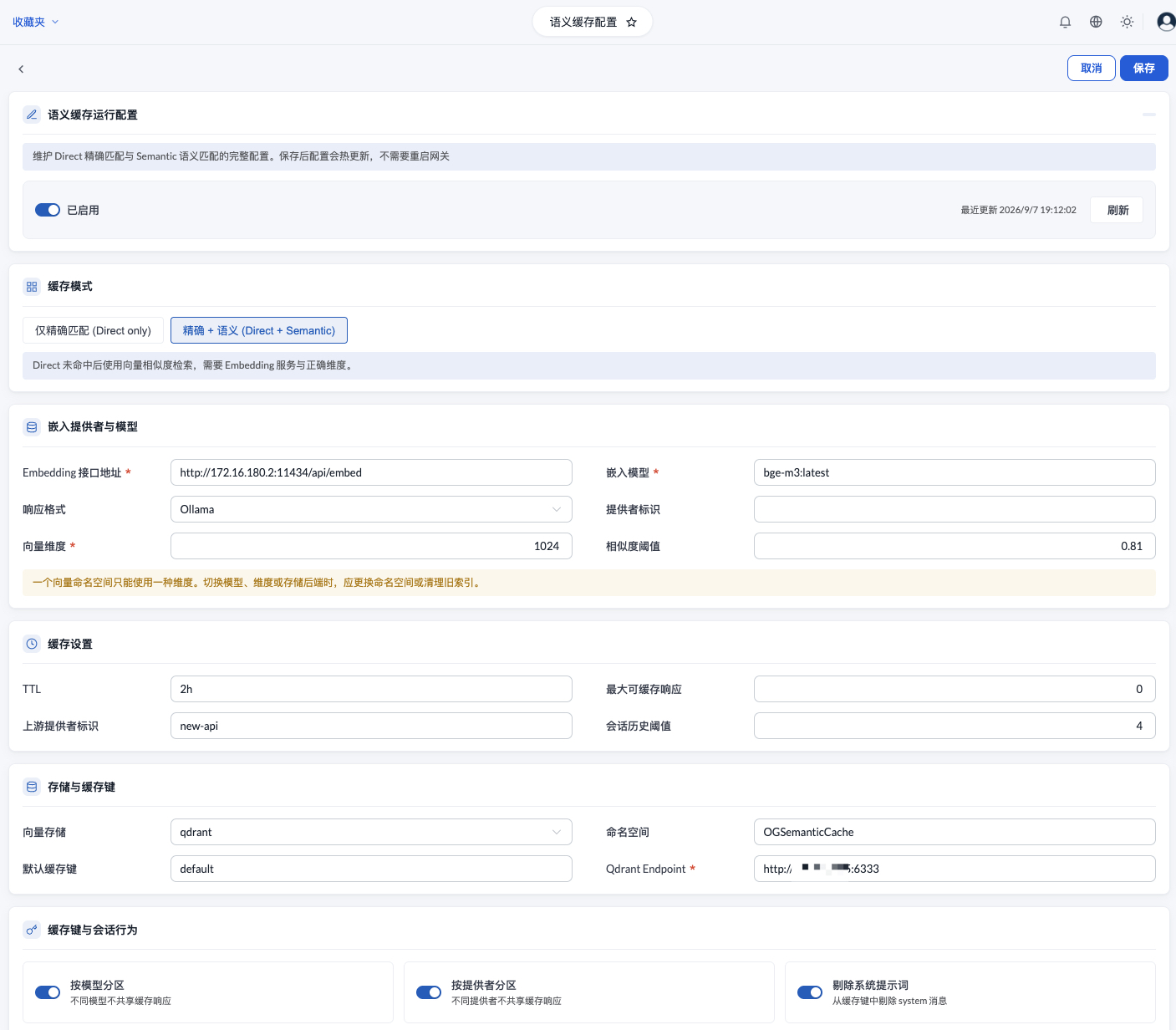Click the edit pencil icon beside 语义缓存运行配置
This screenshot has width=1176, height=1030.
[32, 115]
